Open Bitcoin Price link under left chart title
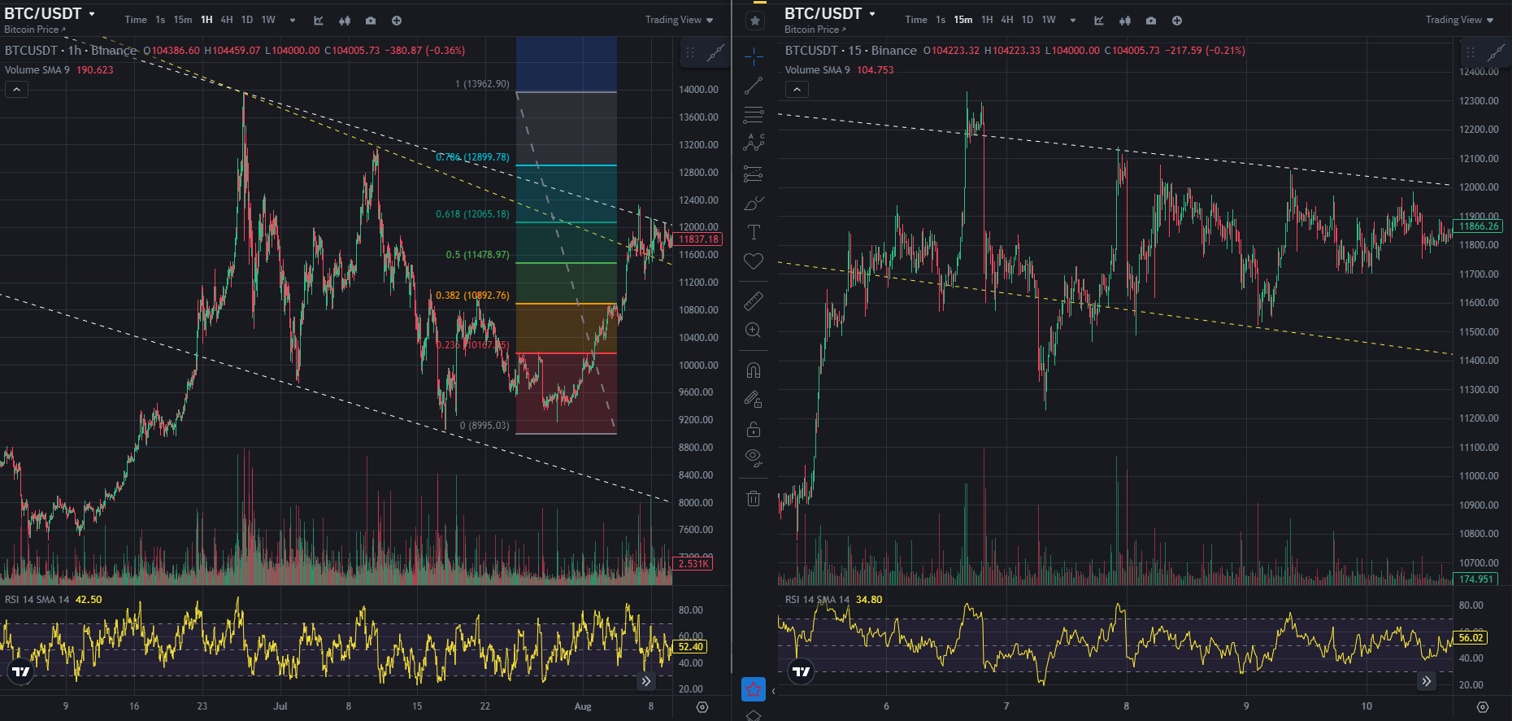Screen dimensions: 1513x721 [x=33, y=30]
